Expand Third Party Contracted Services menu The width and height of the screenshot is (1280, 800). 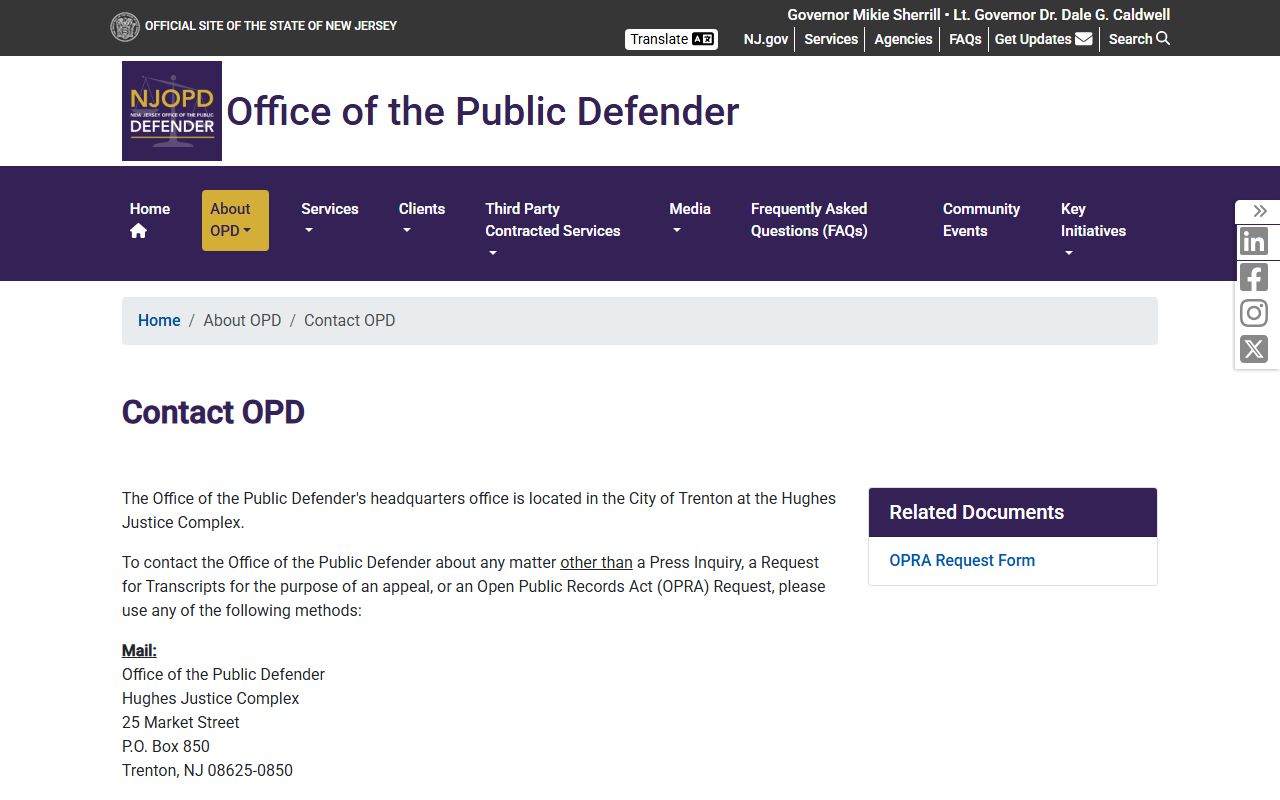[x=553, y=231]
